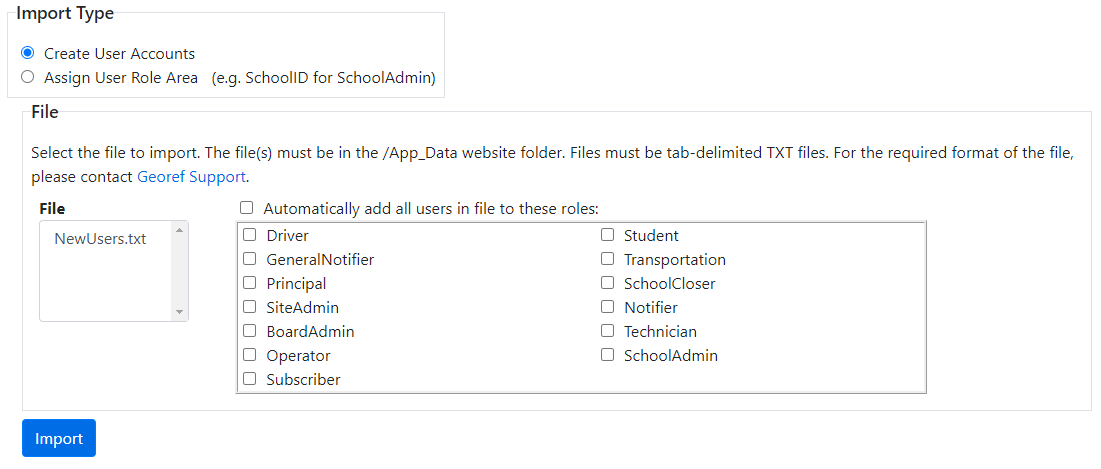Enable the SchoolCloser role checkbox
Image resolution: width=1101 pixels, height=469 pixels.
[607, 284]
